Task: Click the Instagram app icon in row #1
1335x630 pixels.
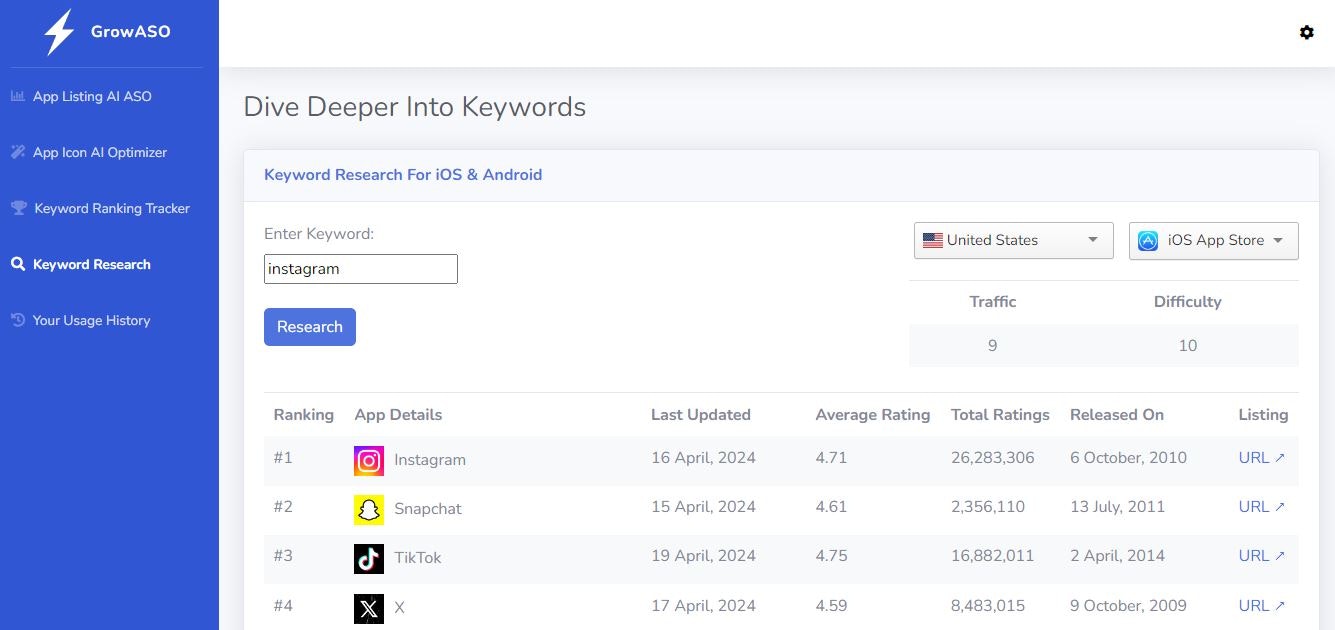Action: coord(369,460)
